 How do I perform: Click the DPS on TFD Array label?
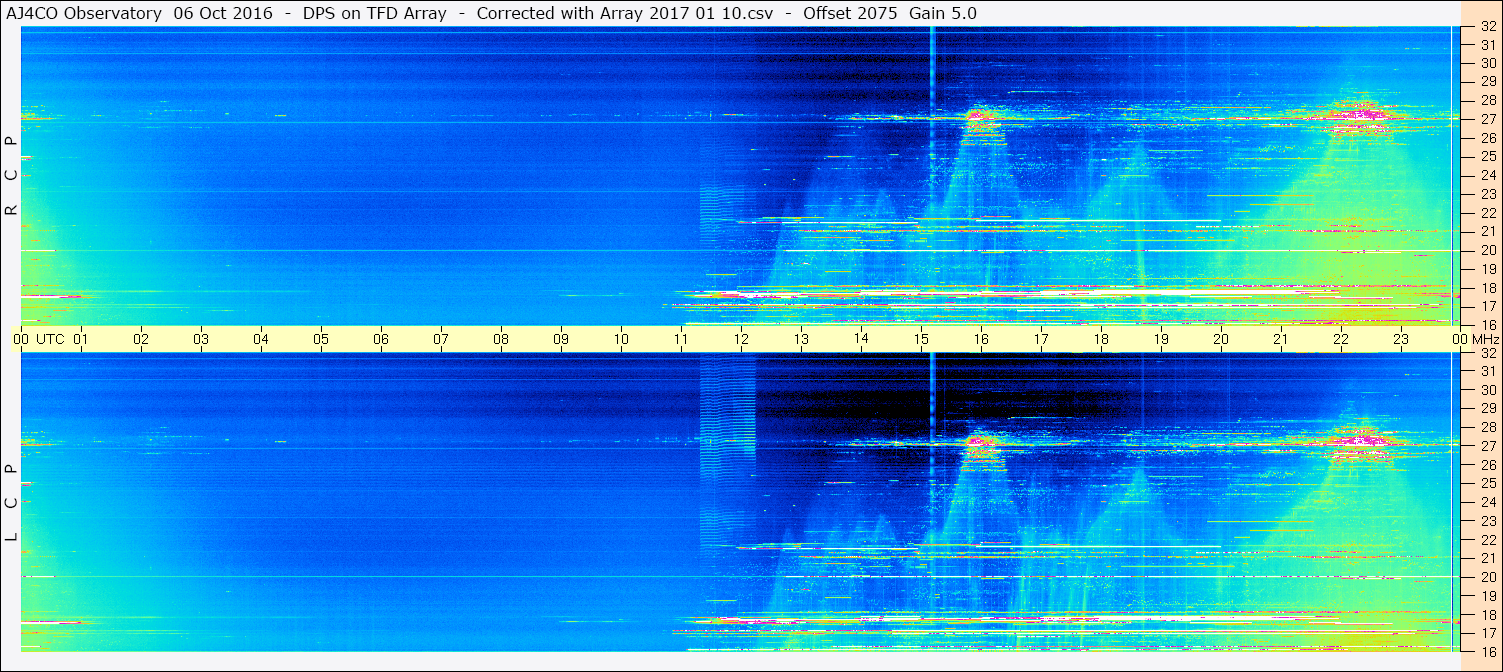pos(374,13)
